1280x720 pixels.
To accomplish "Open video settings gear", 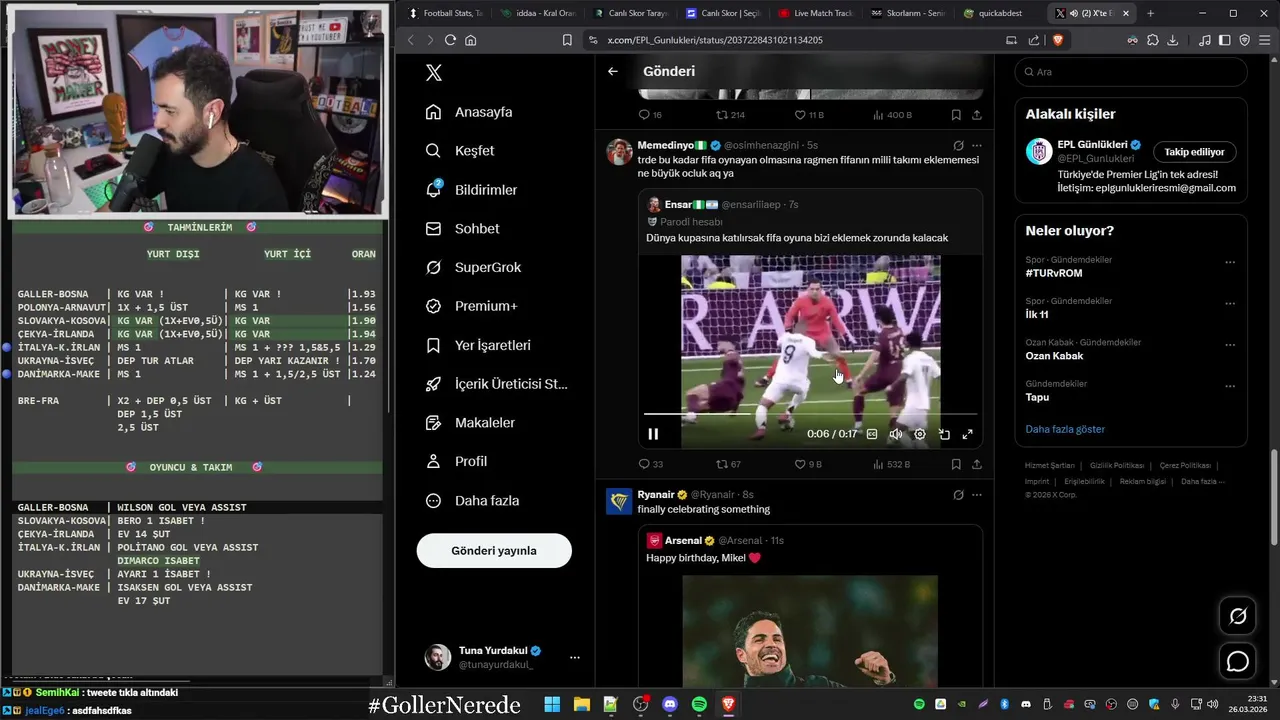I will click(920, 434).
